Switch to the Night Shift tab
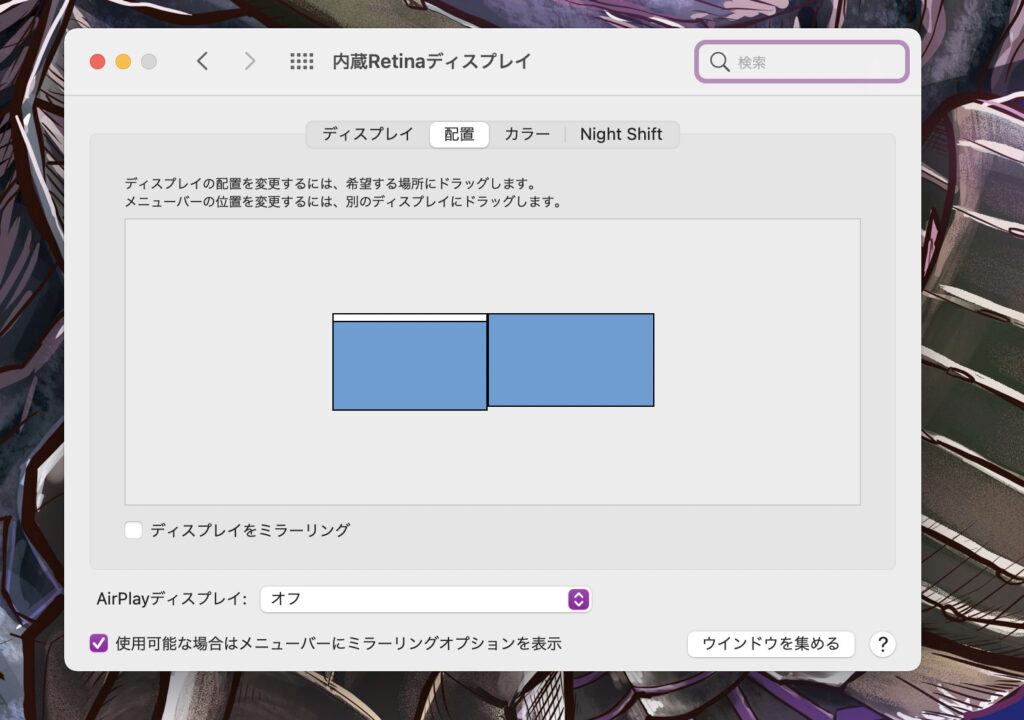 click(x=621, y=135)
